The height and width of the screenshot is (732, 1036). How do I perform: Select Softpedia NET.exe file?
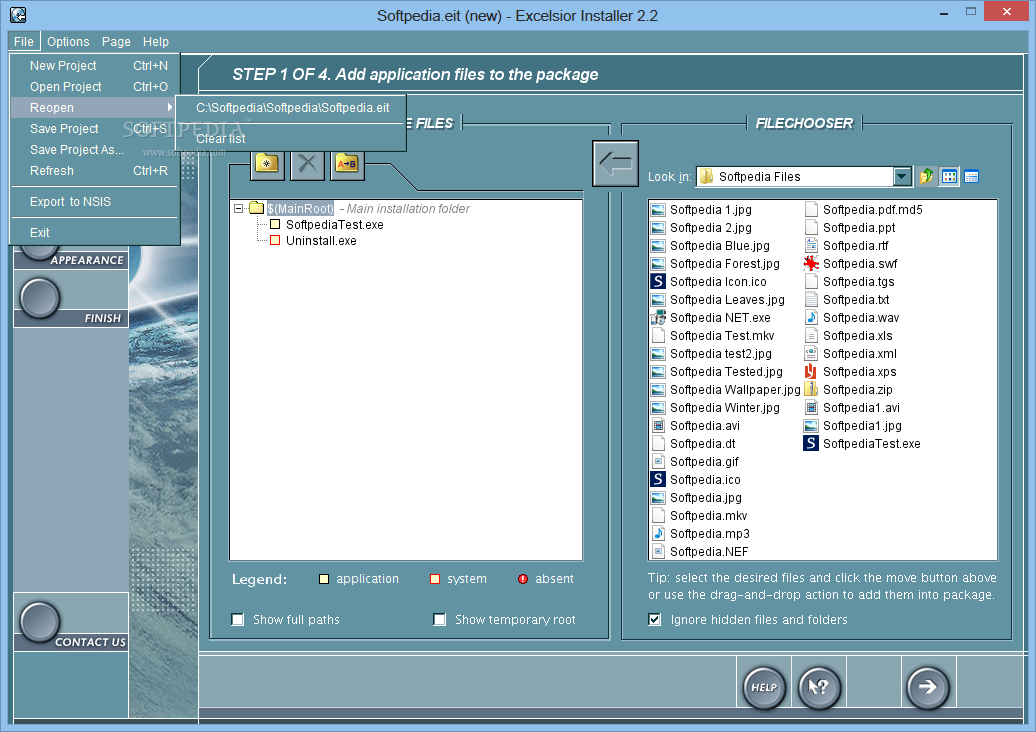pos(711,318)
